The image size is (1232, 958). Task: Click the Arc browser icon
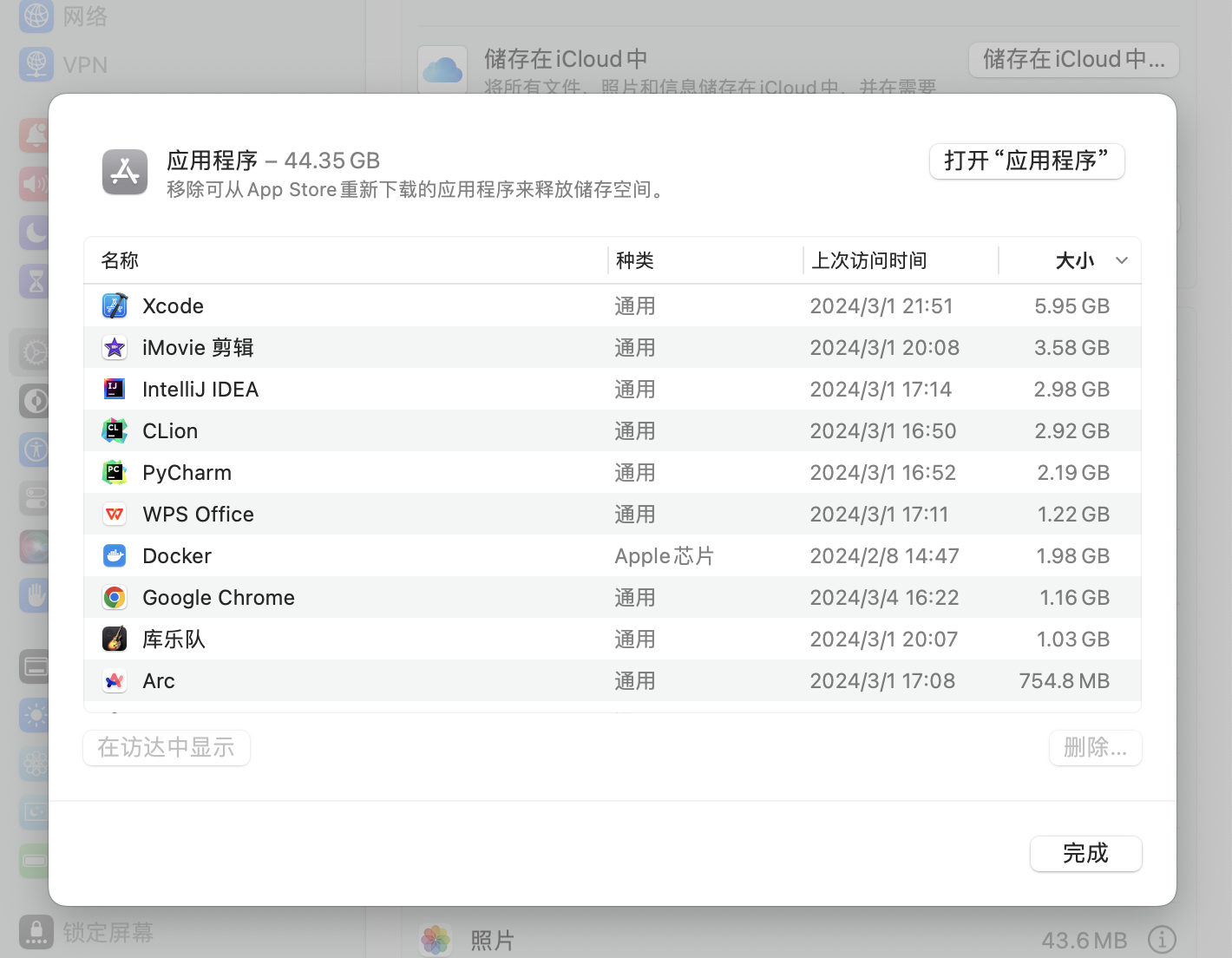(x=115, y=681)
